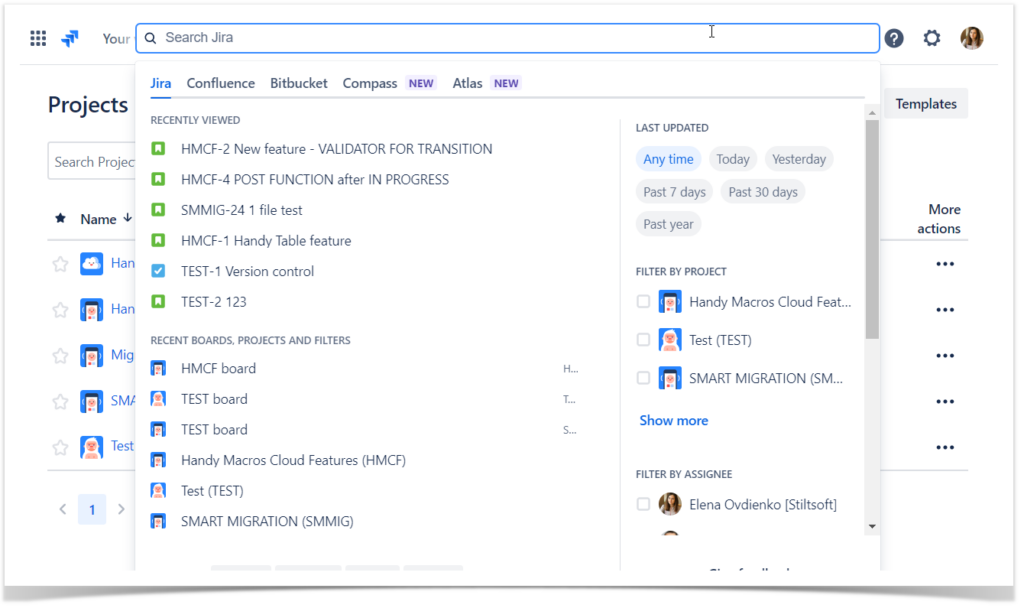
Task: Enable the Past 7 days filter chip
Action: (674, 191)
